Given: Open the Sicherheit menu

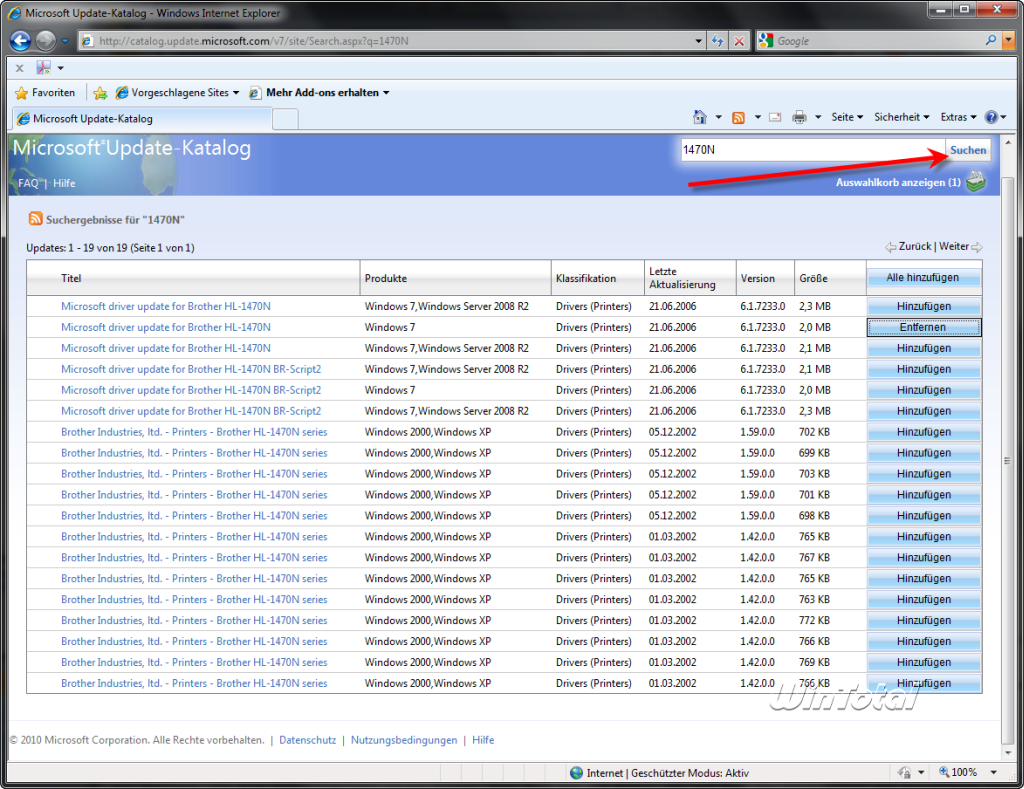Looking at the screenshot, I should tap(901, 117).
